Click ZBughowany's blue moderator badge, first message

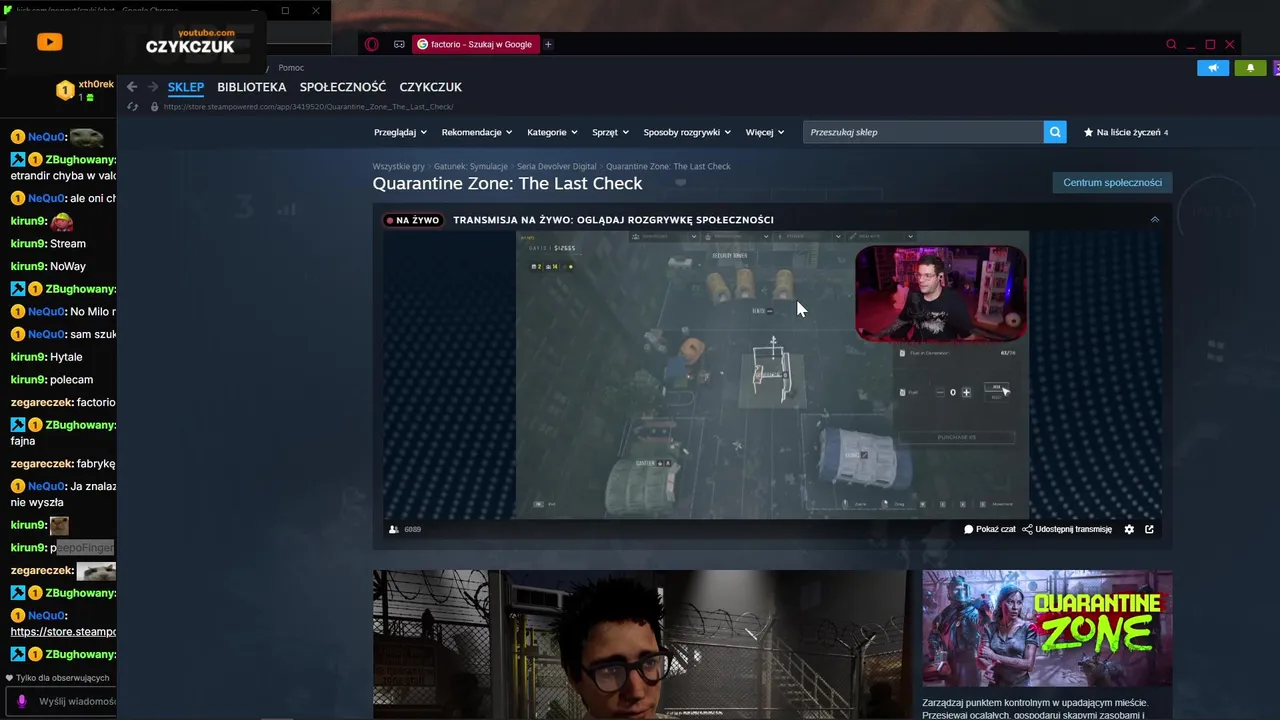(x=18, y=160)
